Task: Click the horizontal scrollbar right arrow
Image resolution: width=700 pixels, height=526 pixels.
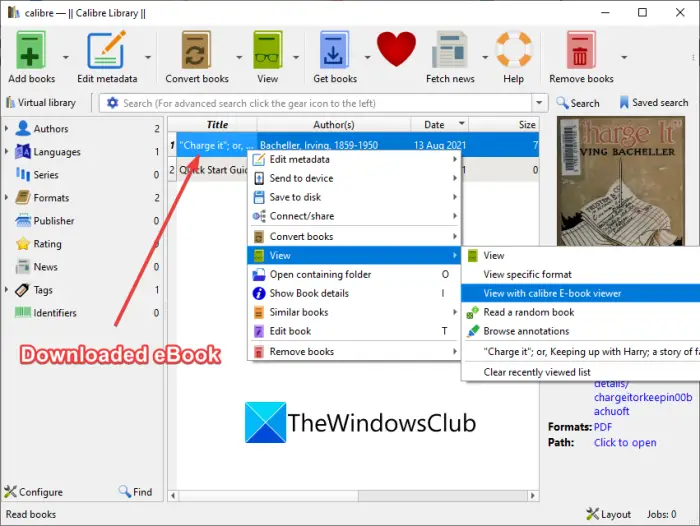Action: tap(532, 496)
